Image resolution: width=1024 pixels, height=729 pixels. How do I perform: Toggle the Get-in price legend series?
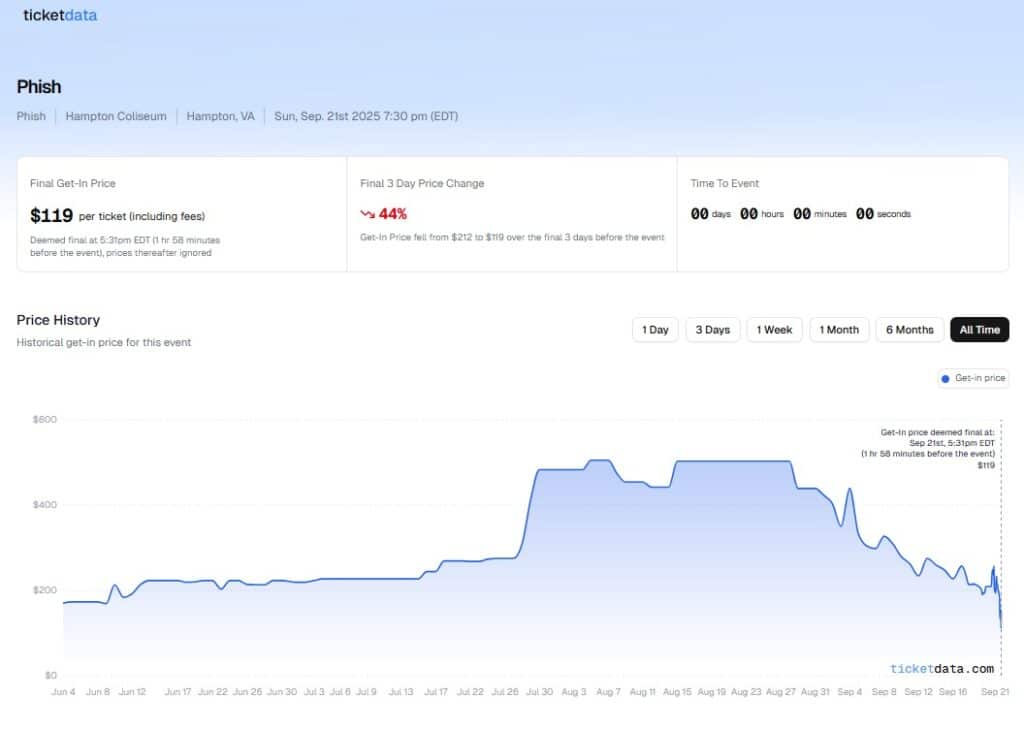click(973, 379)
